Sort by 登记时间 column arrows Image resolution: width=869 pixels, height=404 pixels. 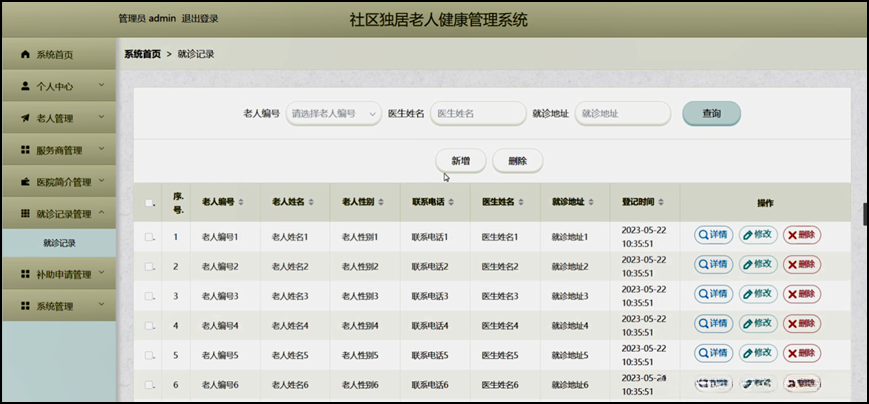[x=661, y=203]
